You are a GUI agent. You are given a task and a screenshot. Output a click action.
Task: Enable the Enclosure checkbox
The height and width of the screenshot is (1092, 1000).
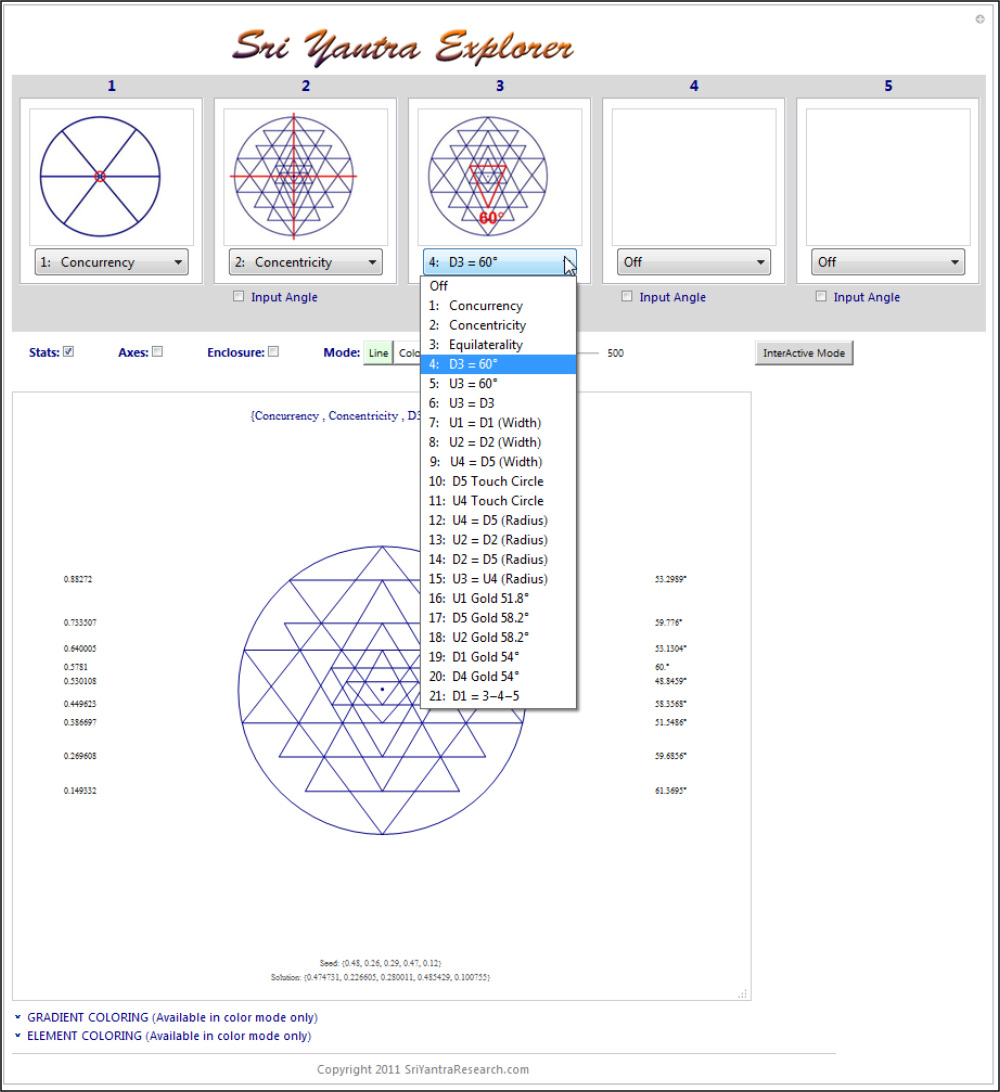point(274,352)
